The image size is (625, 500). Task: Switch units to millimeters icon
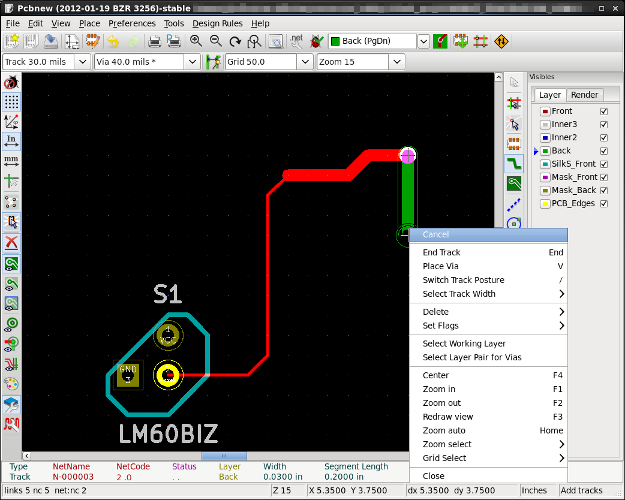11,161
